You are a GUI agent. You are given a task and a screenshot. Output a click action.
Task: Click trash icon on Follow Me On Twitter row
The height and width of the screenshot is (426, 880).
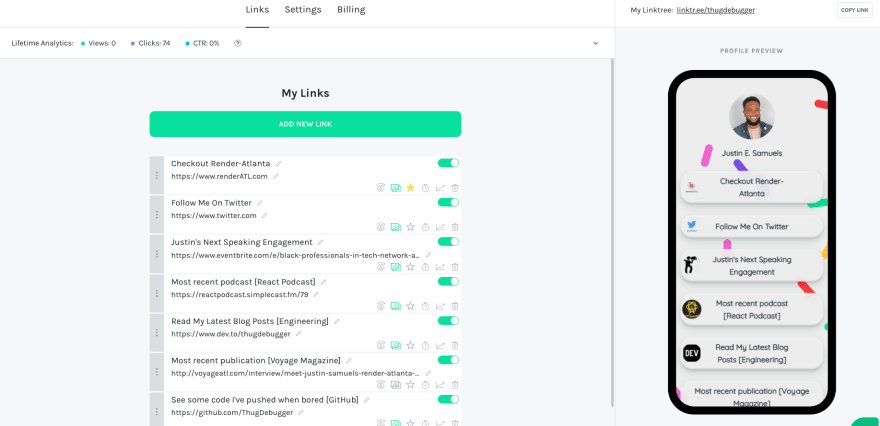click(x=455, y=227)
